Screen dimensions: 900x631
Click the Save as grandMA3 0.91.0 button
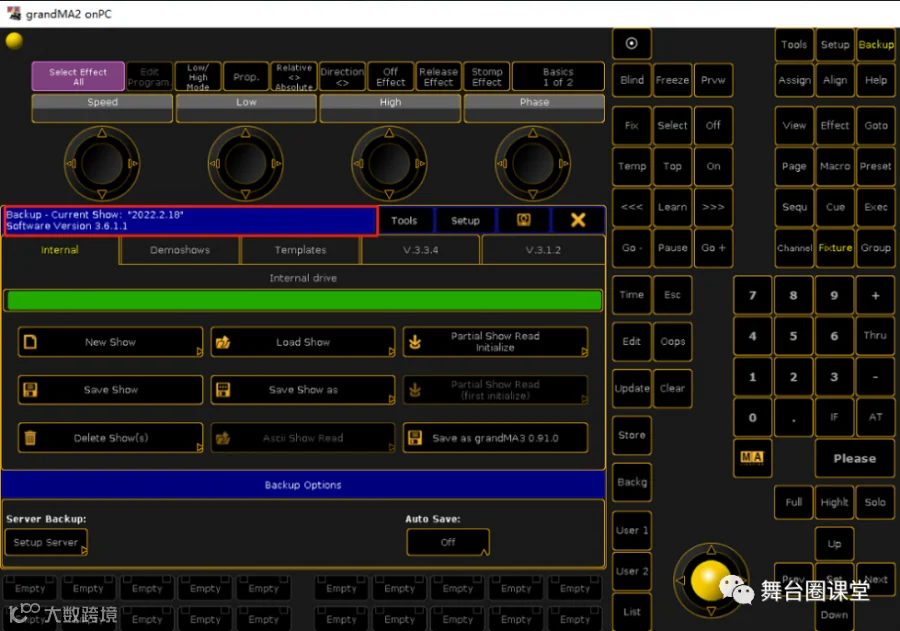point(495,438)
